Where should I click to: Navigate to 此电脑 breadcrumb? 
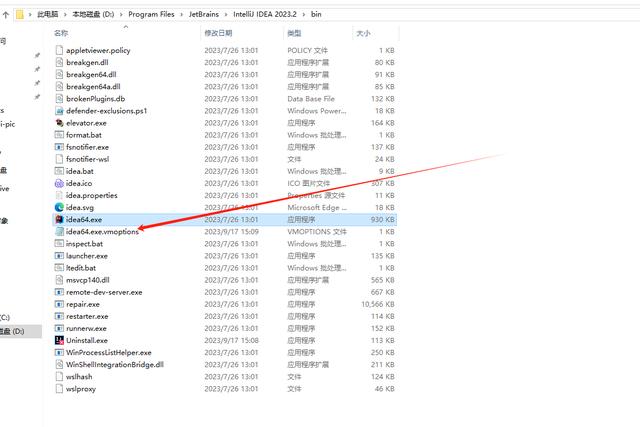click(x=48, y=14)
